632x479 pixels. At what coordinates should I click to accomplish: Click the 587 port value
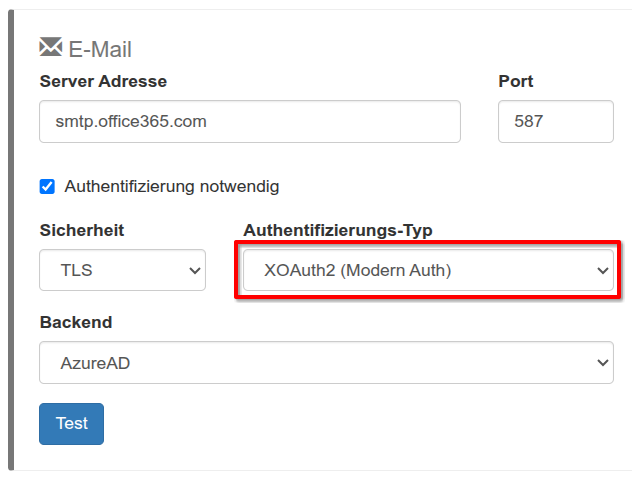[x=528, y=122]
